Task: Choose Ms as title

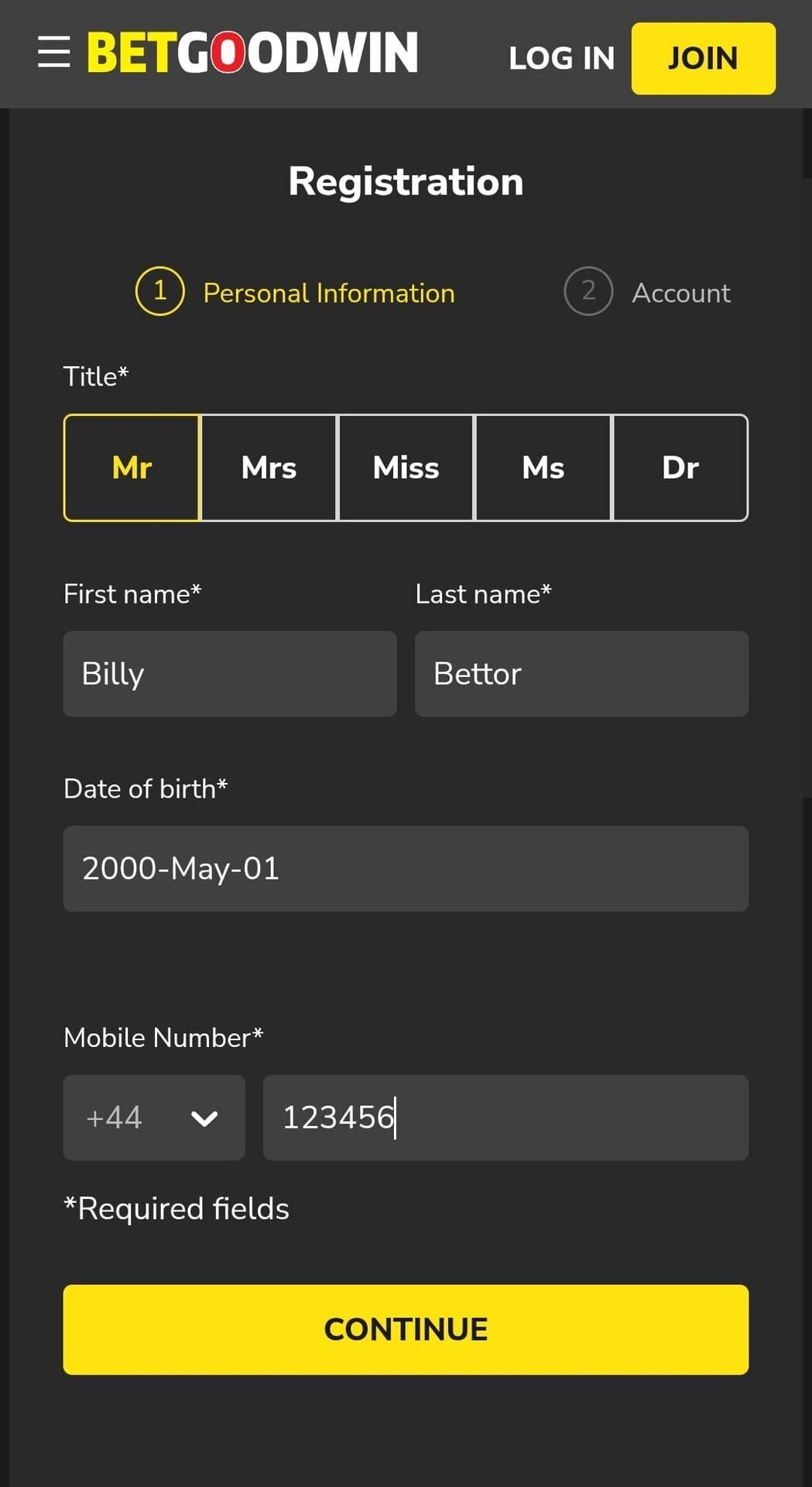Action: 543,468
